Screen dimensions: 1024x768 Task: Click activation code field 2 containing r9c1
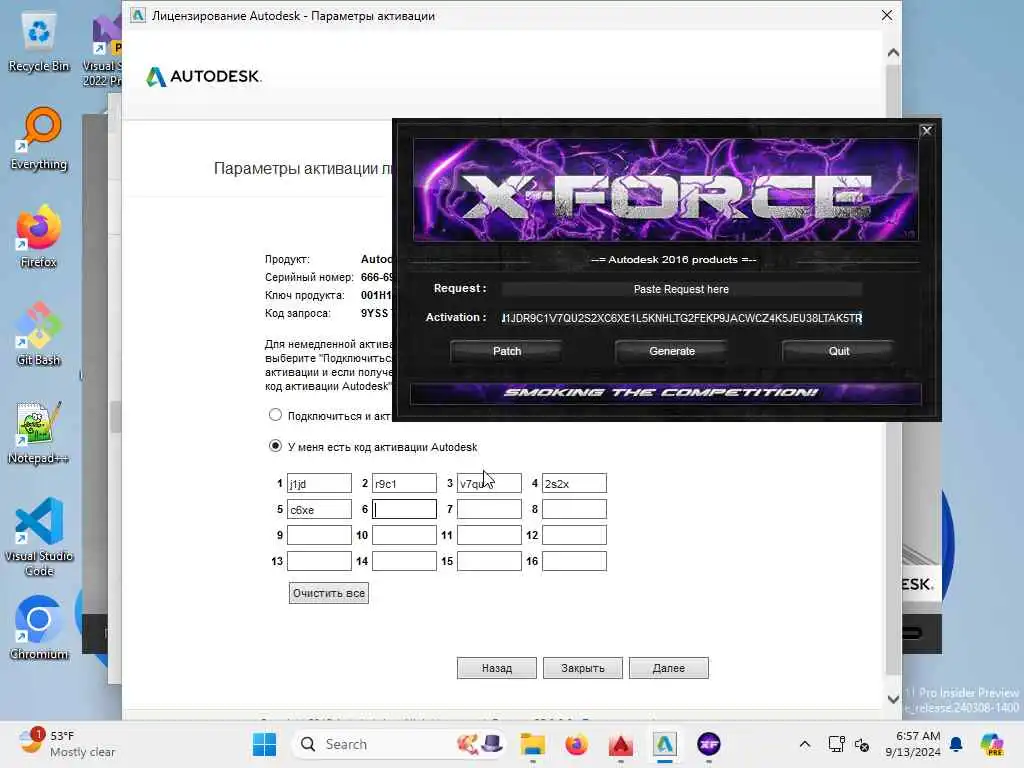click(404, 483)
